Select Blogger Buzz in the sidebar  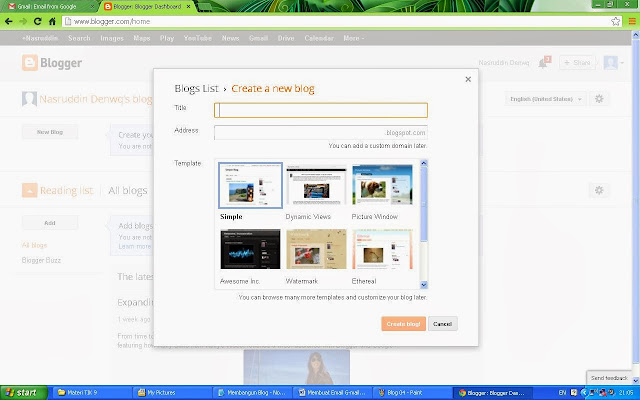[x=41, y=260]
